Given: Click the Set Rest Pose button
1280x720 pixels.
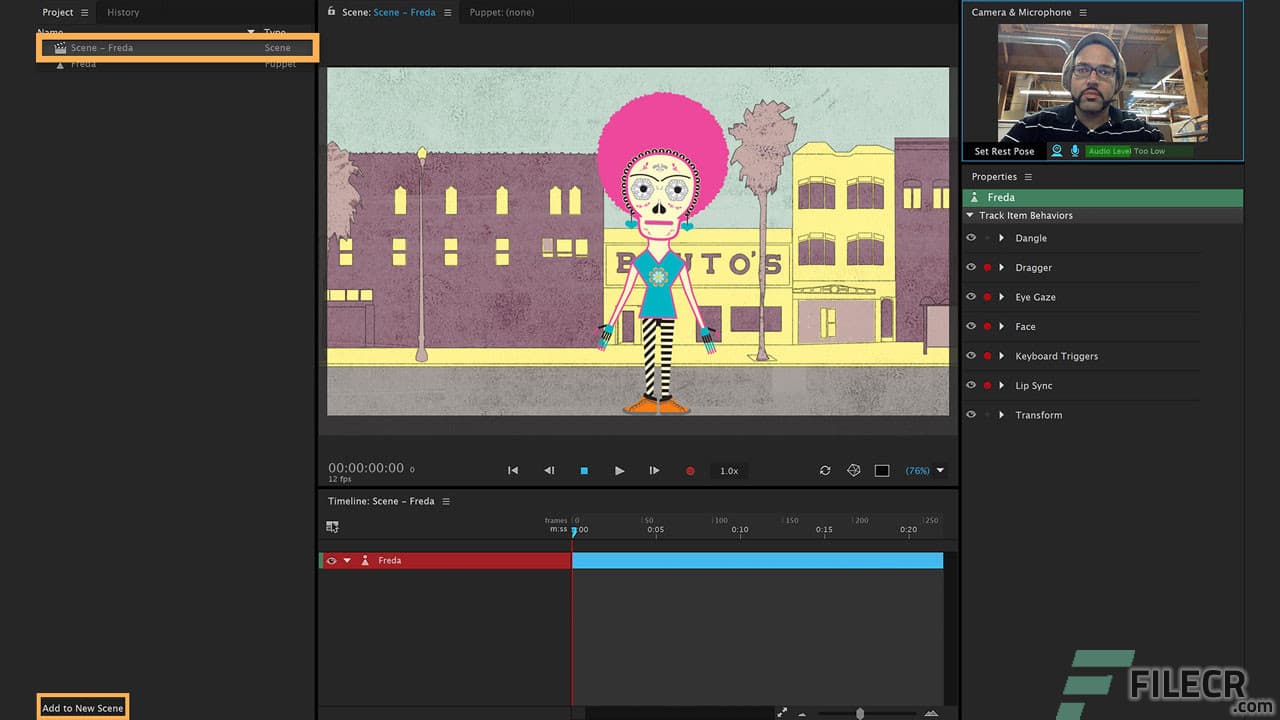Looking at the screenshot, I should pyautogui.click(x=1003, y=150).
